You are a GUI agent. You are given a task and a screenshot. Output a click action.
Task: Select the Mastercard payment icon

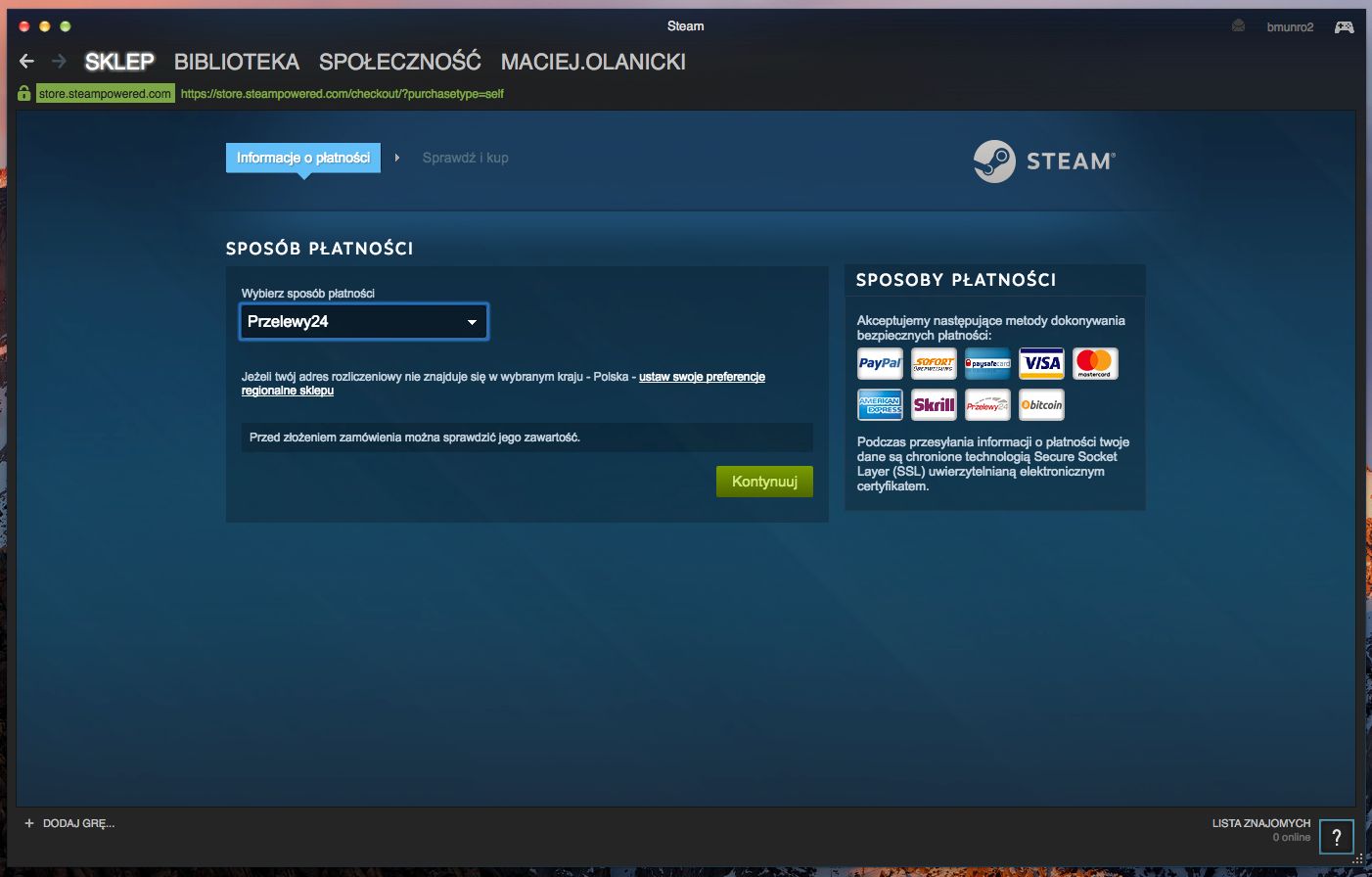click(1094, 363)
